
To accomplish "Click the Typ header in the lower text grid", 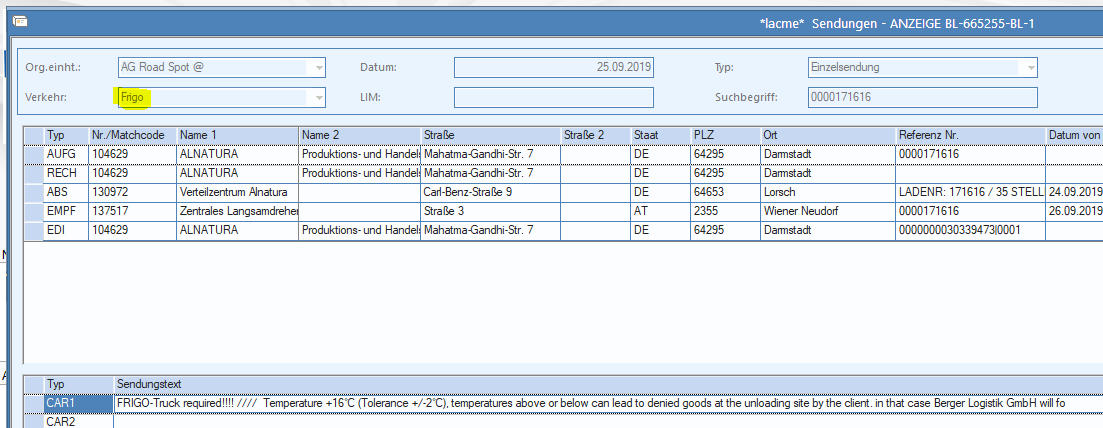I will click(78, 384).
